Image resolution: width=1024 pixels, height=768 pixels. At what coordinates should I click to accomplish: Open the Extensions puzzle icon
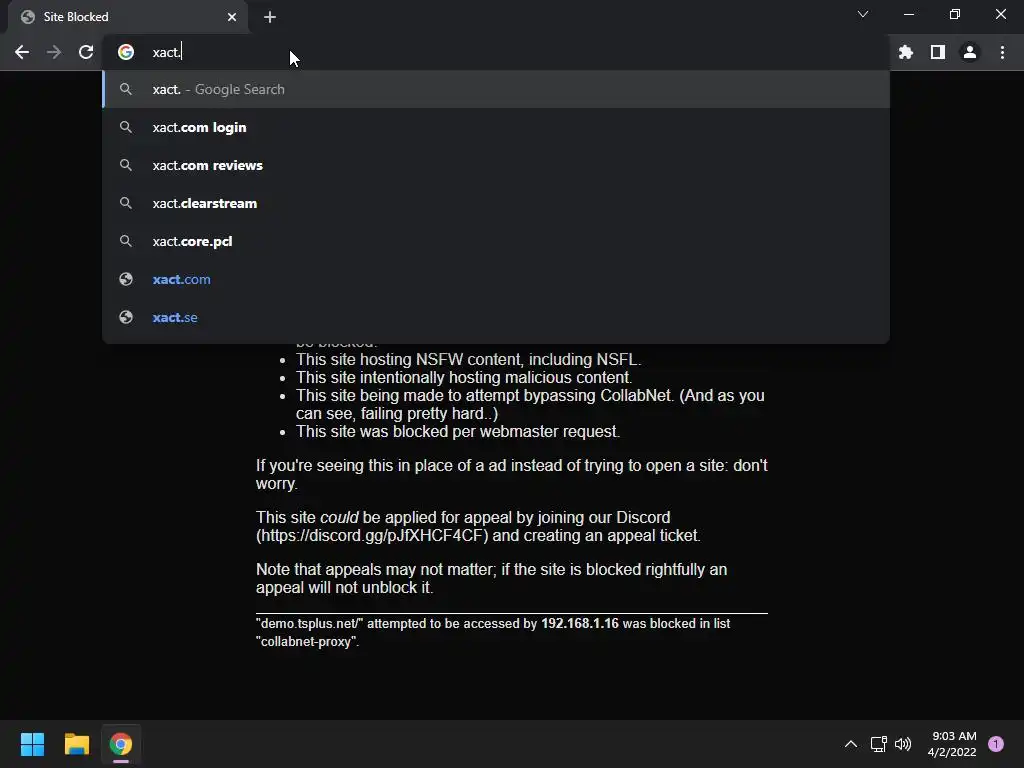[906, 52]
